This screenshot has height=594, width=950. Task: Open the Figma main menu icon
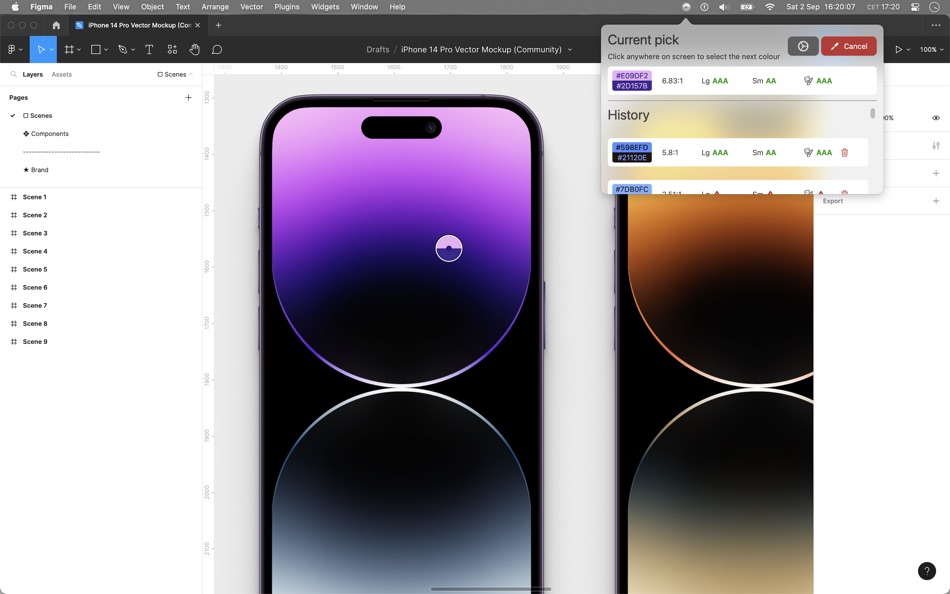click(x=12, y=50)
